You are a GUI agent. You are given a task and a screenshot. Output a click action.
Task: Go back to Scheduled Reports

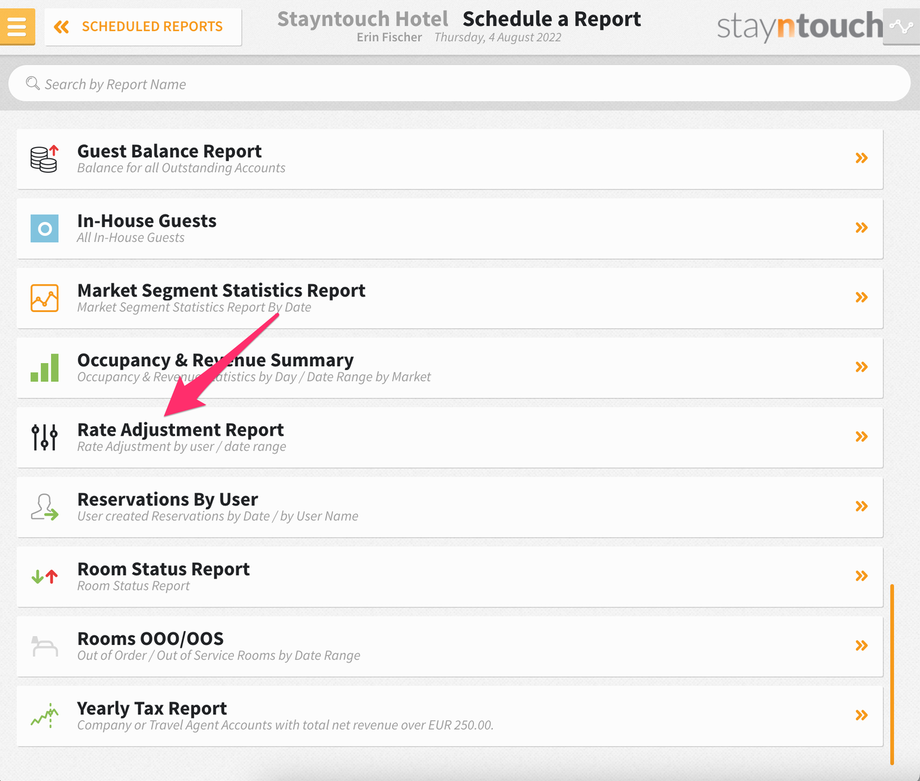pyautogui.click(x=143, y=26)
